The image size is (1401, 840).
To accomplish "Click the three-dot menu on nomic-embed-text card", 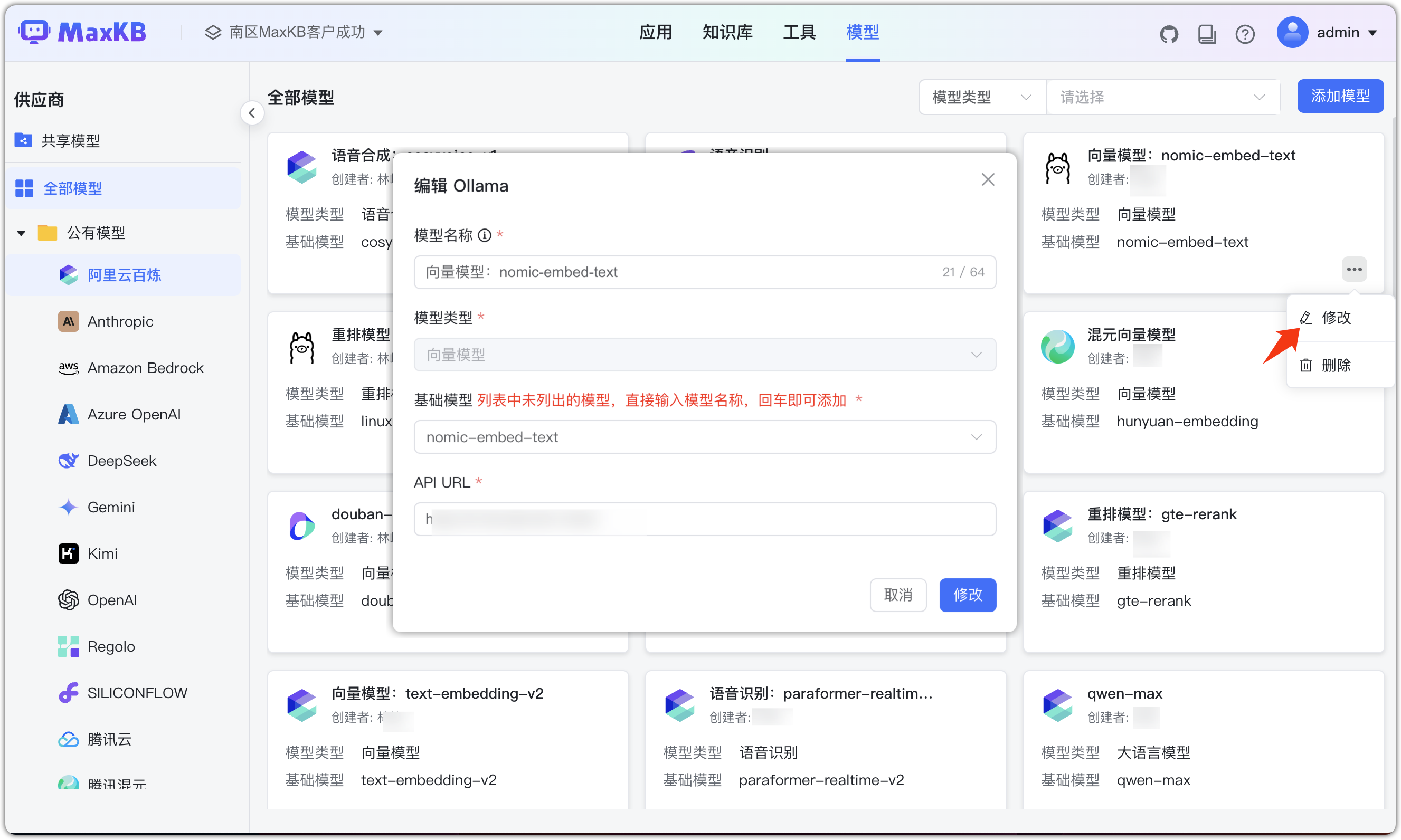I will (1354, 270).
